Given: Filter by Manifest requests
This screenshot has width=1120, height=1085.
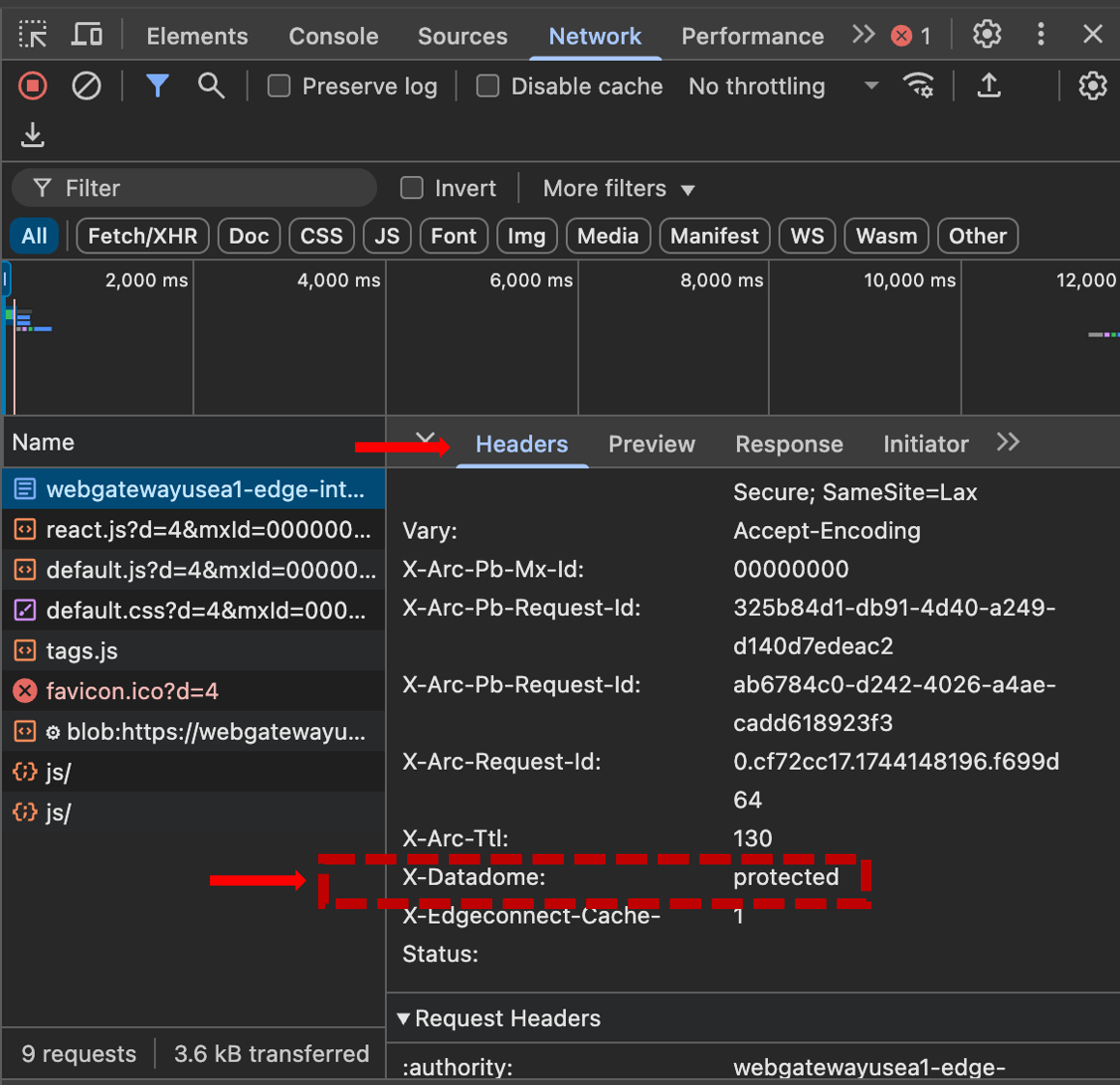Looking at the screenshot, I should click(x=715, y=236).
